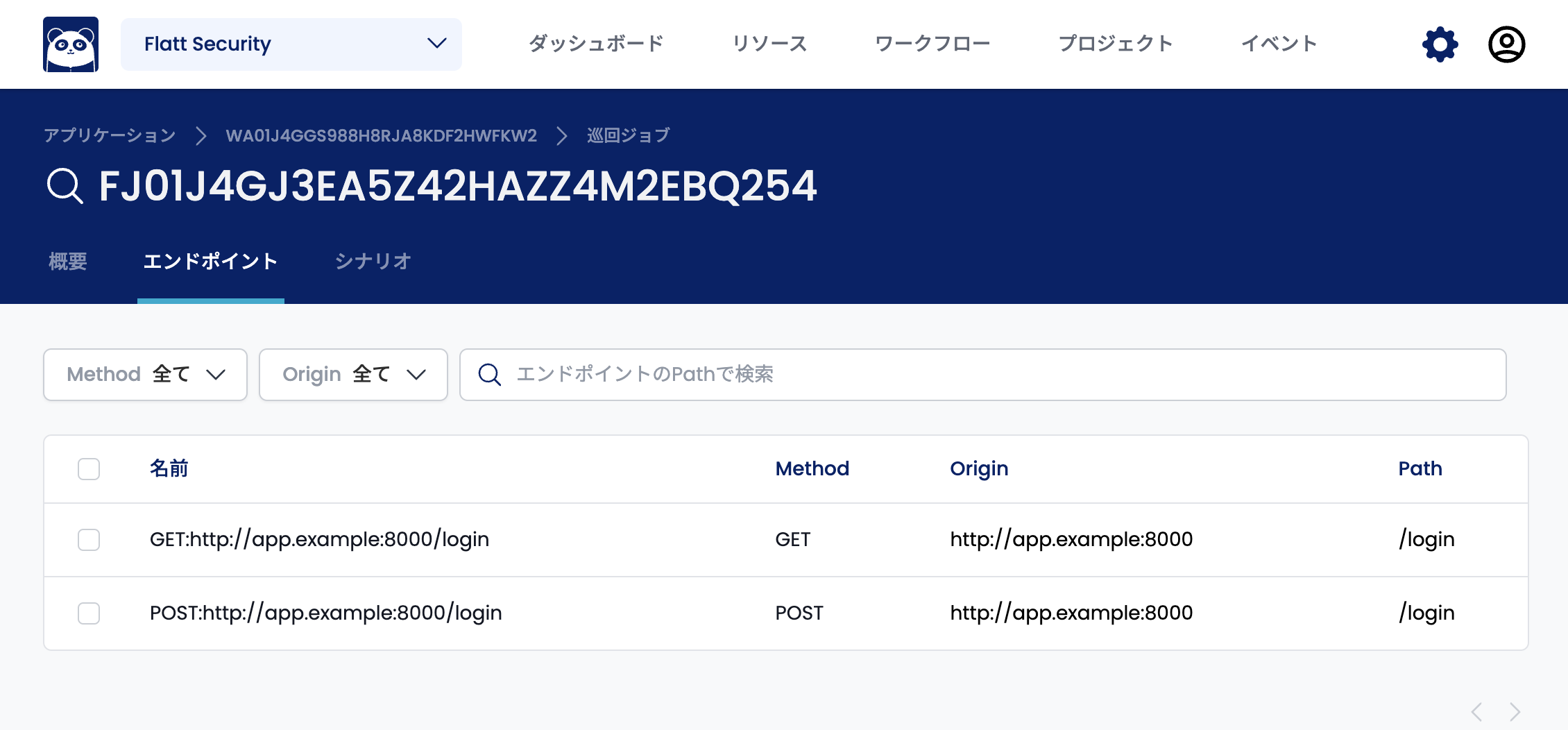Open リソース in the top navigation
1568x730 pixels.
[x=769, y=44]
